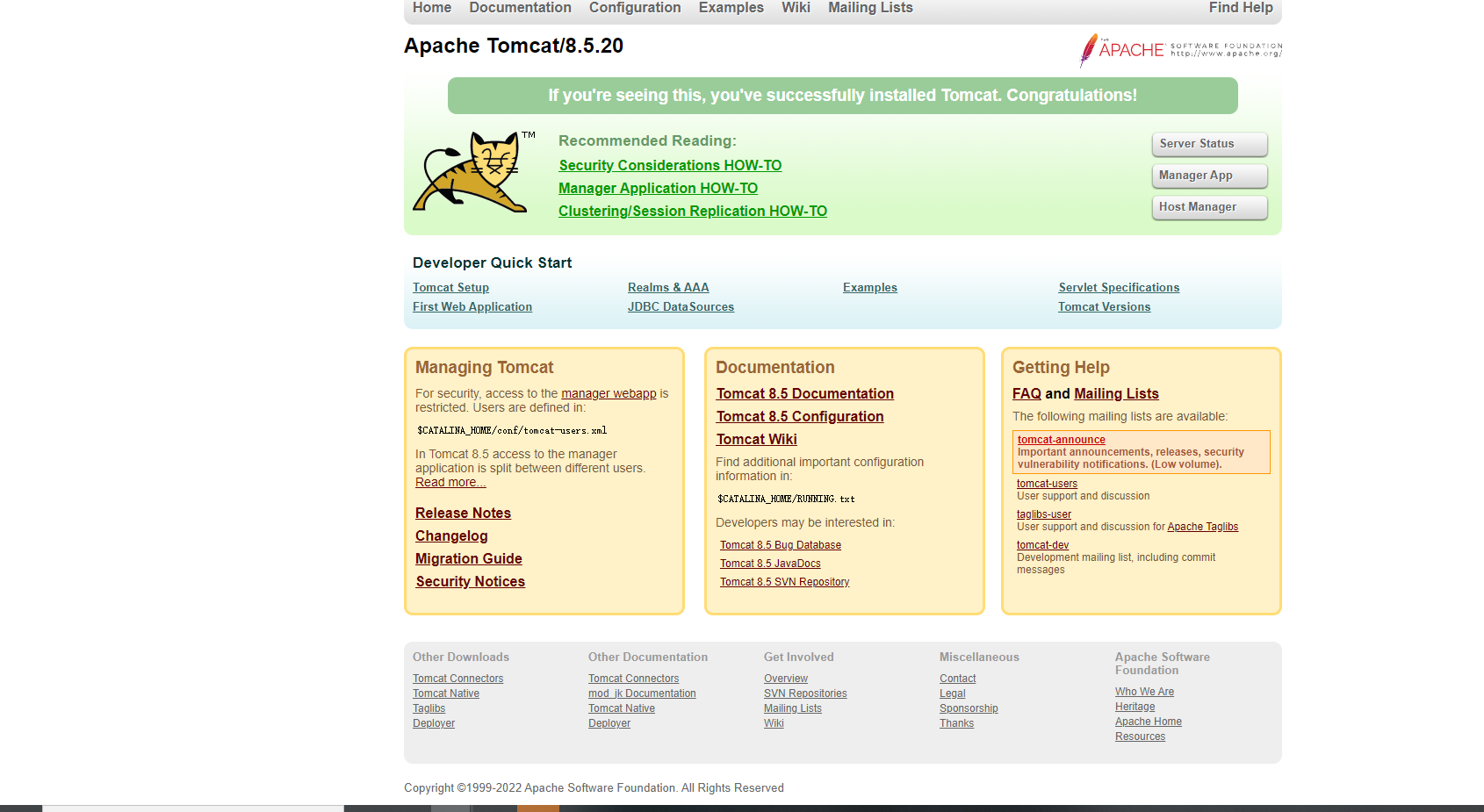Open Tomcat 8.5 JavaDocs link

click(x=770, y=564)
